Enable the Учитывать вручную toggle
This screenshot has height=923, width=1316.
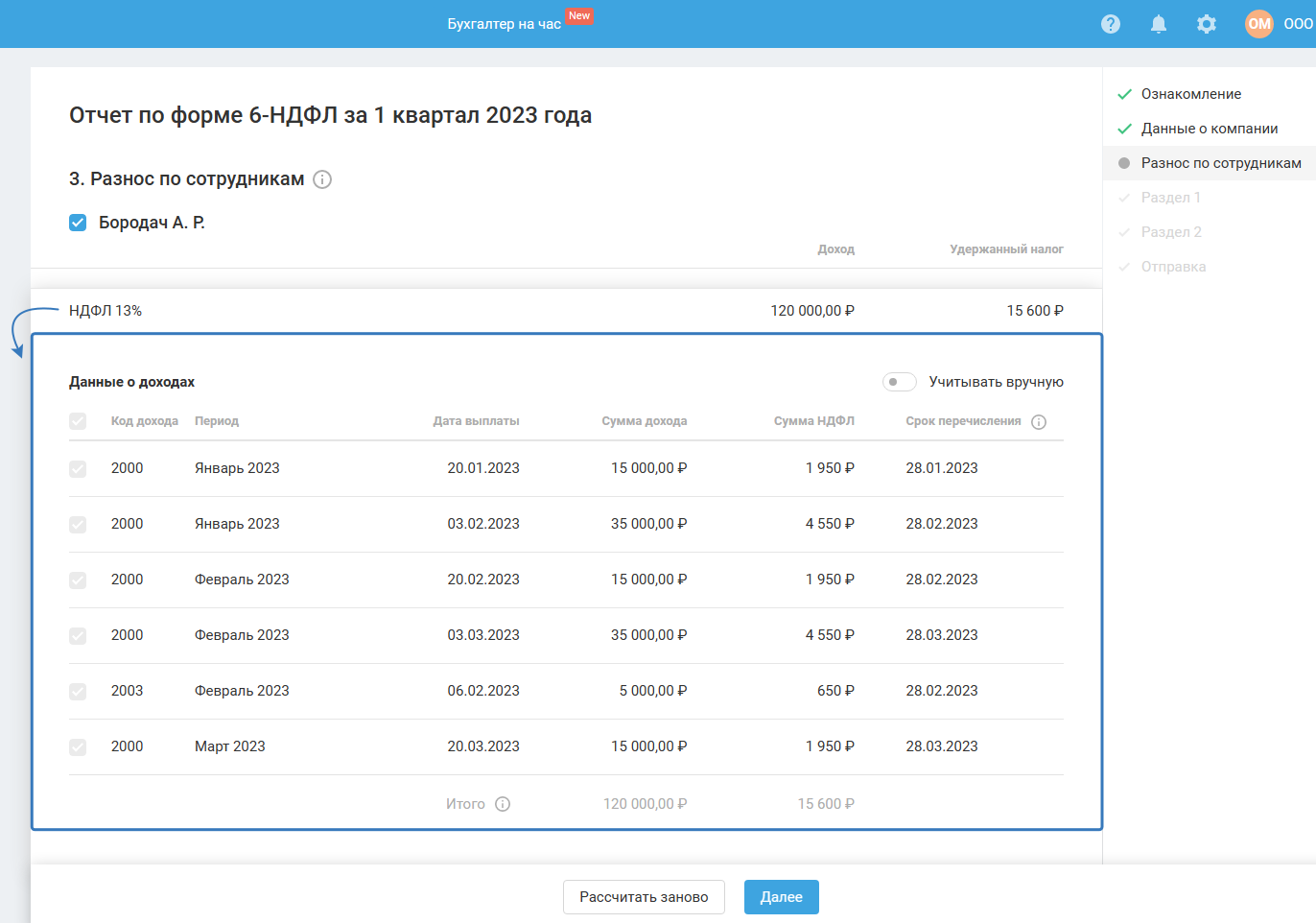click(899, 382)
